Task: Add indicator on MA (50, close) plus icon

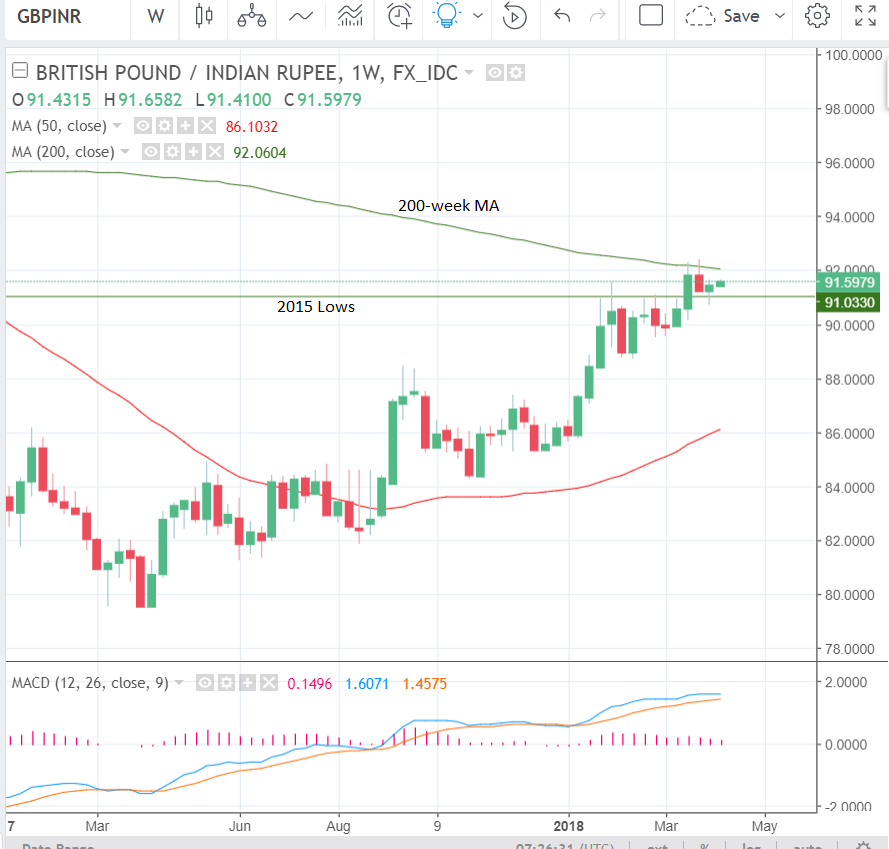Action: pyautogui.click(x=185, y=125)
